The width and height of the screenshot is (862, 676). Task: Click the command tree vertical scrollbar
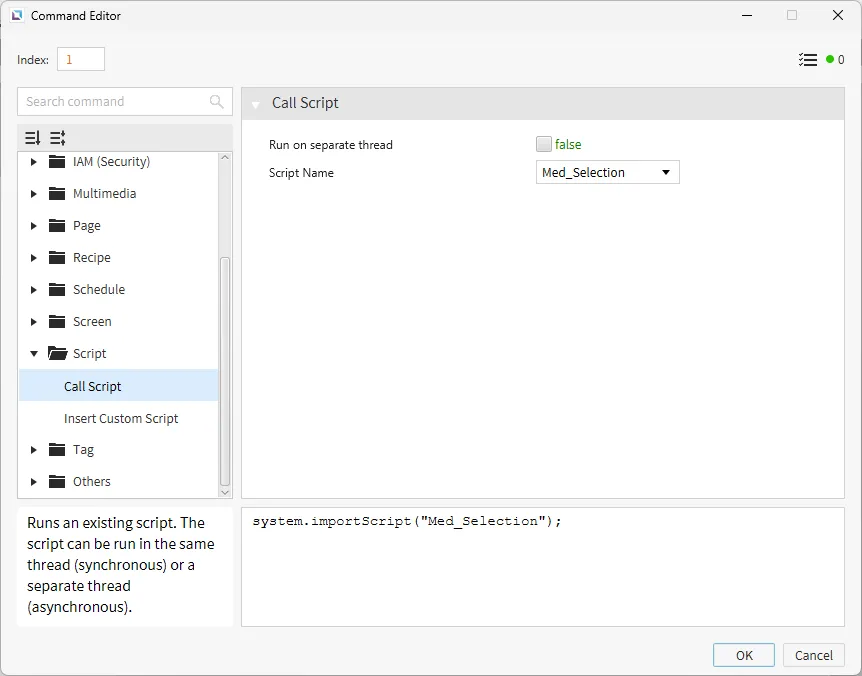click(x=225, y=370)
